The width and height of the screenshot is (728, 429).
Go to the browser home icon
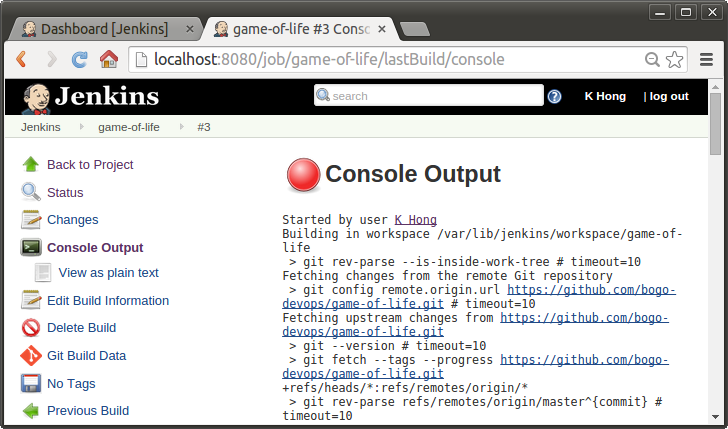109,59
